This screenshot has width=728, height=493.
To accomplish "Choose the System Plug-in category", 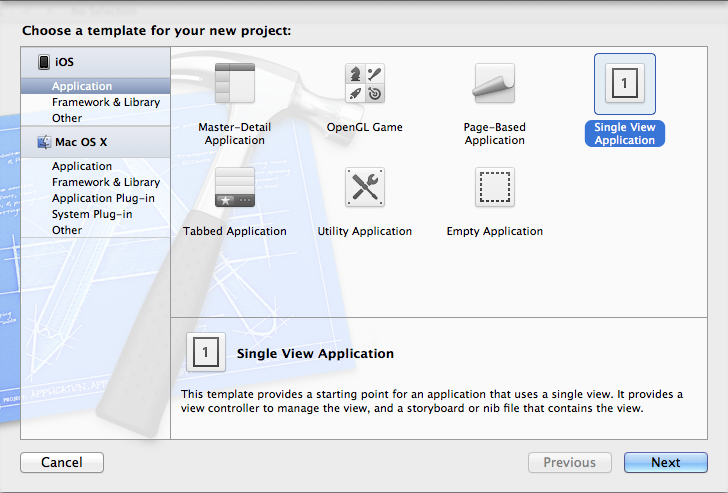I will click(x=92, y=214).
